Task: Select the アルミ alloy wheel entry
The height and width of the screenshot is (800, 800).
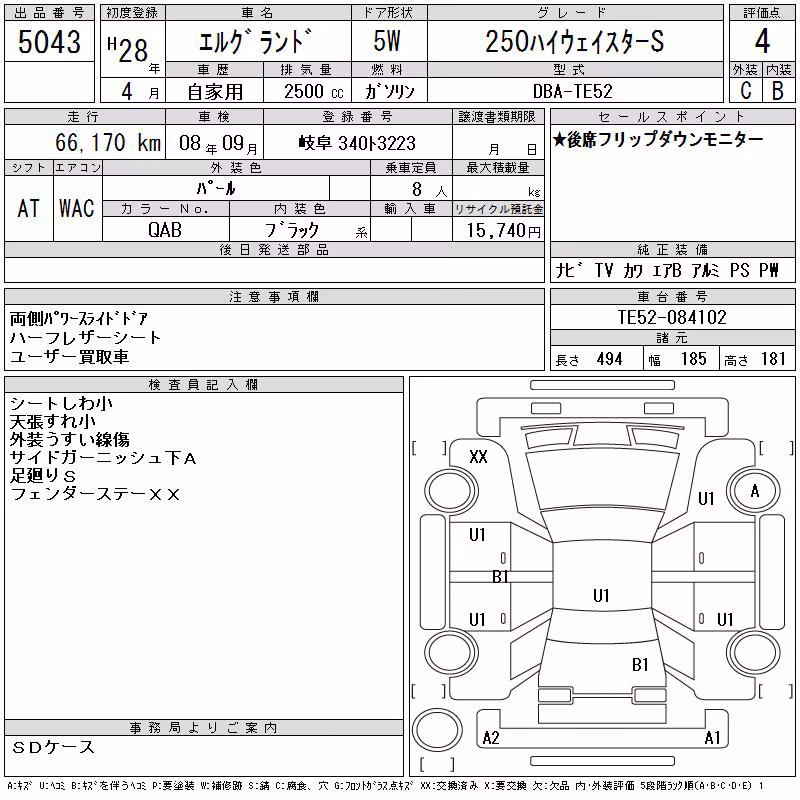Action: click(x=705, y=270)
